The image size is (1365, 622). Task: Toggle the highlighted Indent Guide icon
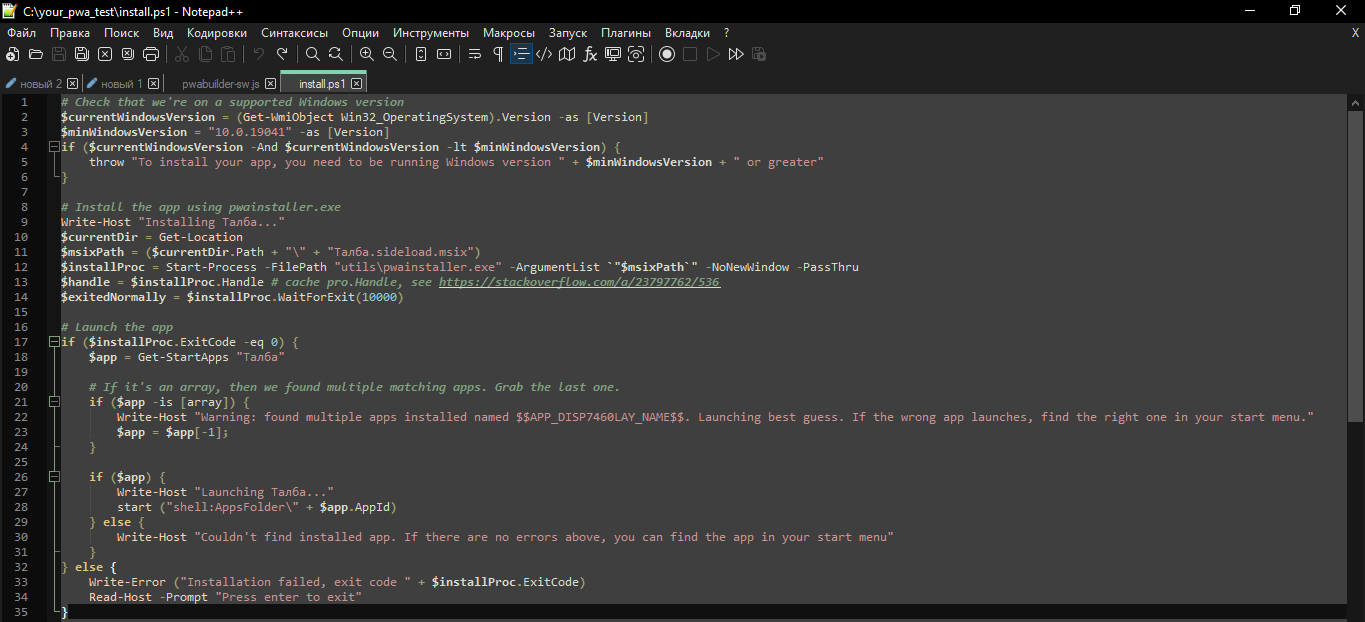click(521, 54)
